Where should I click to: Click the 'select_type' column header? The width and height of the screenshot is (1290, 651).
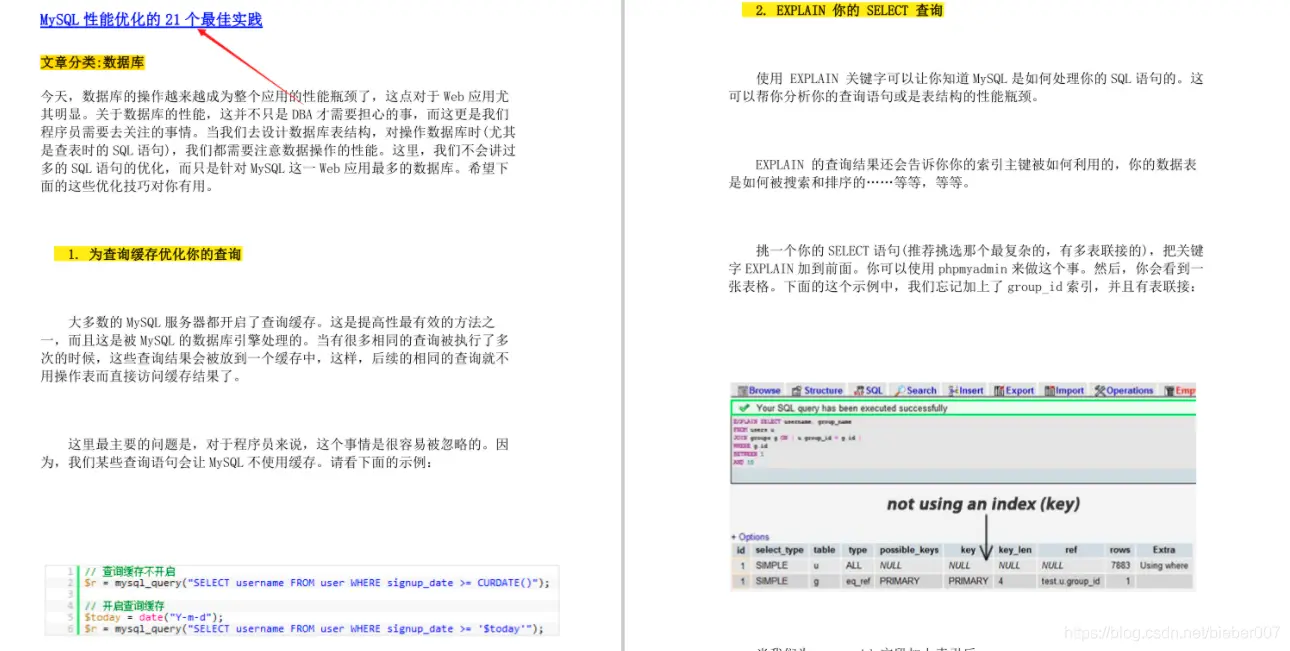[779, 550]
